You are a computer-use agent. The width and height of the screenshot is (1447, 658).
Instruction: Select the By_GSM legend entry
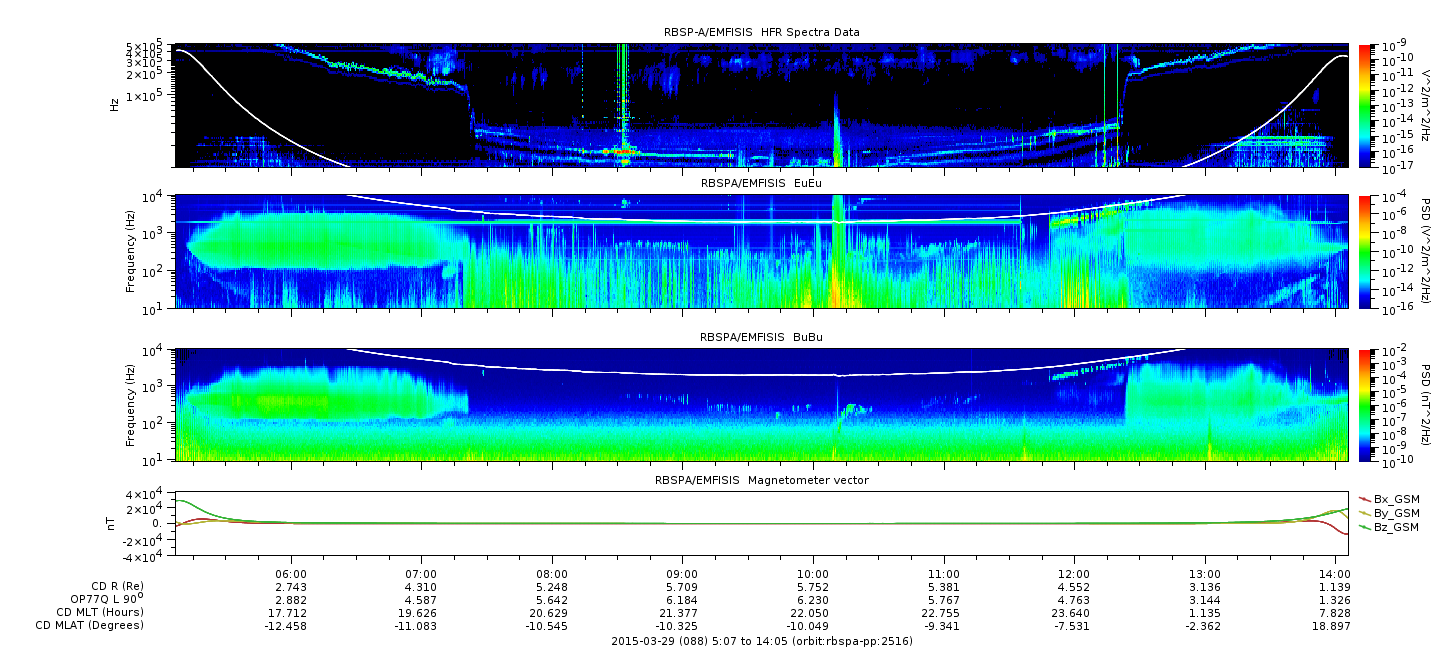pyautogui.click(x=1396, y=512)
